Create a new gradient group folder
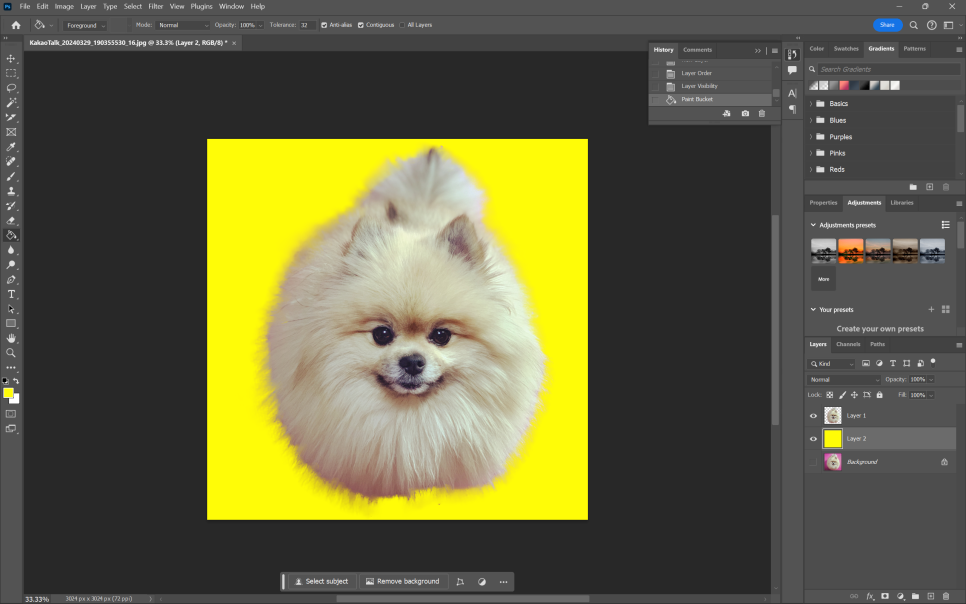This screenshot has height=604, width=966. click(x=913, y=187)
